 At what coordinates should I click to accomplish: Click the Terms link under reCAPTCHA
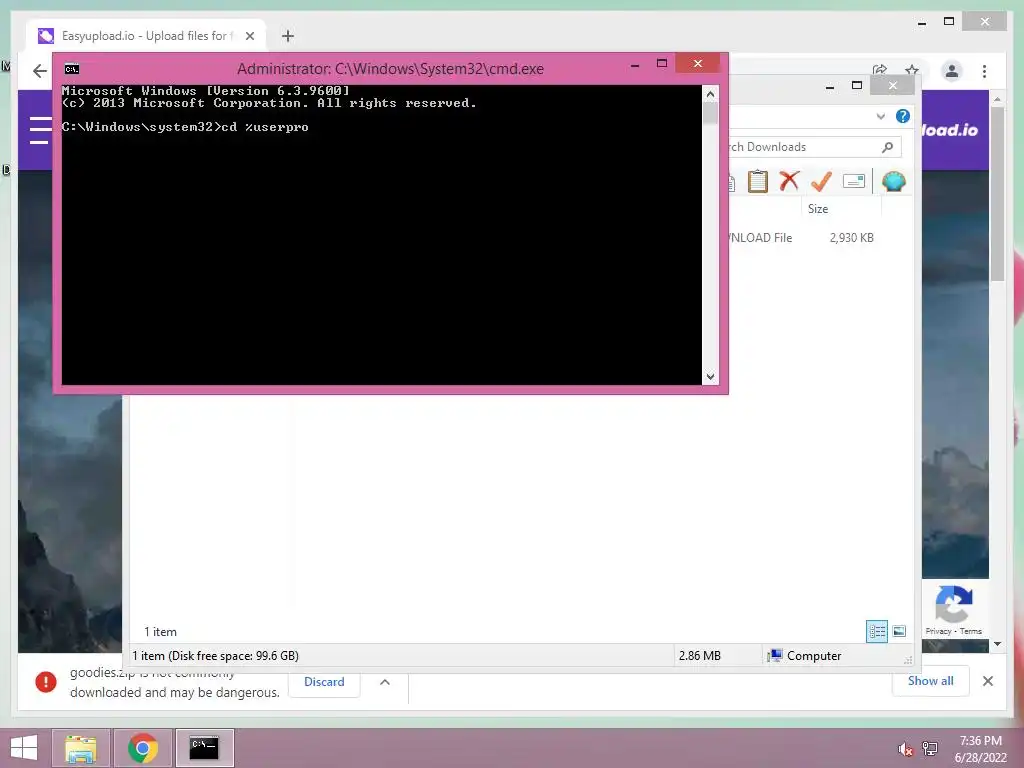(970, 632)
